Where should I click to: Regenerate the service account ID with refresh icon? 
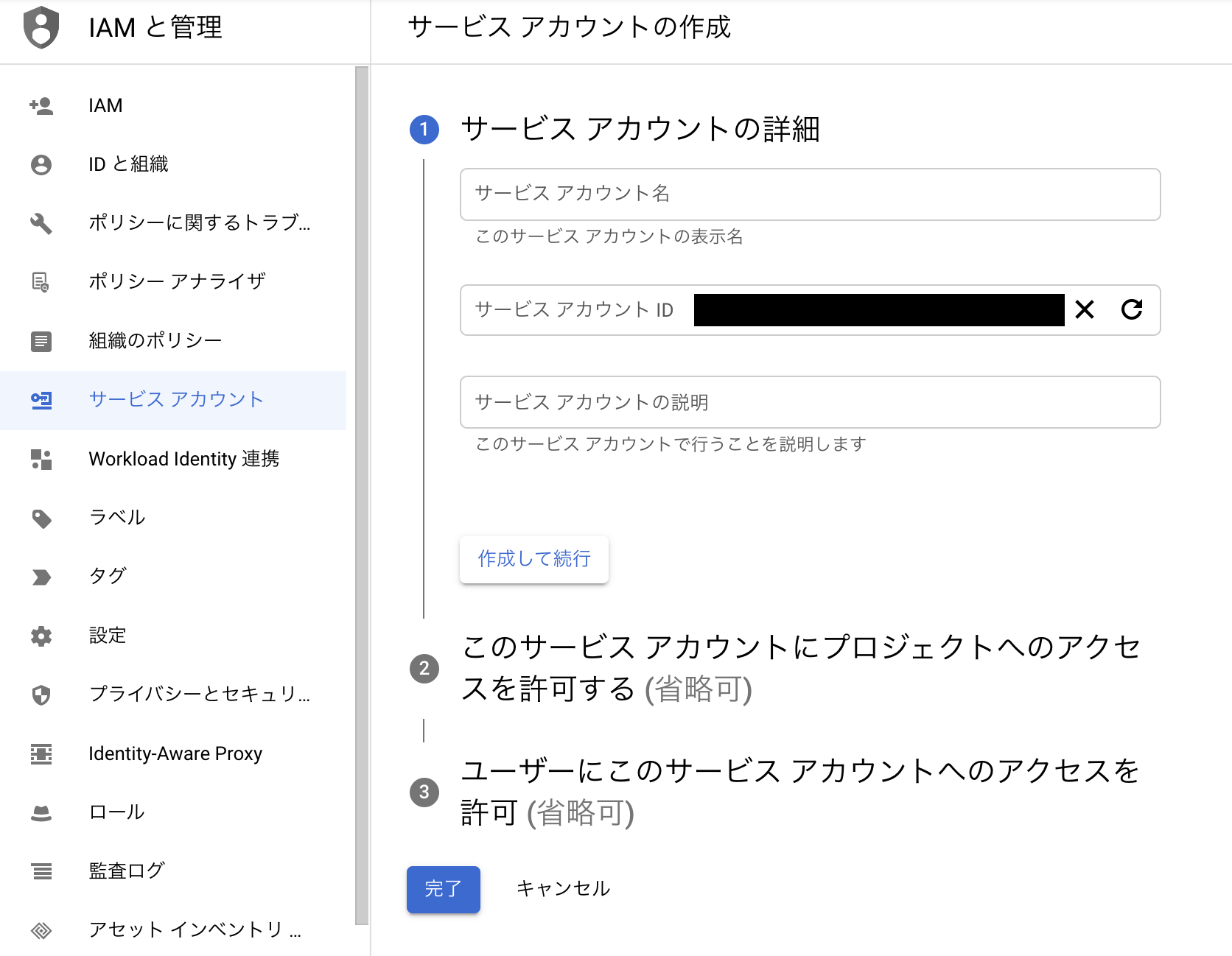click(1132, 309)
